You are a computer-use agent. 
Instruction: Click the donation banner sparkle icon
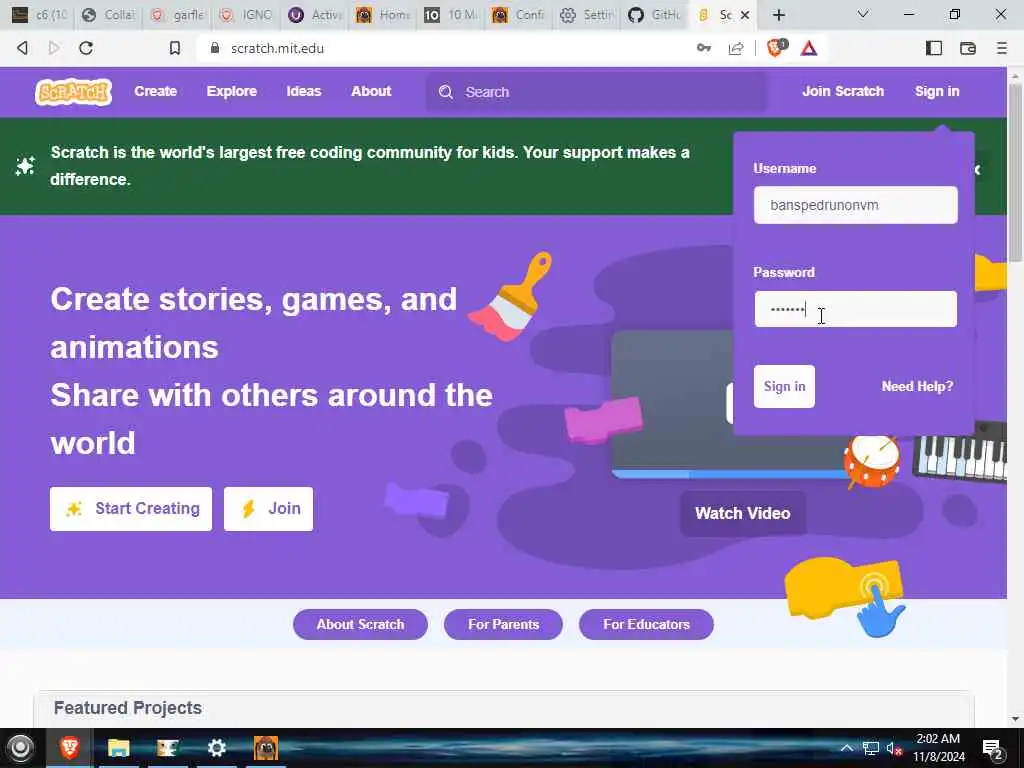(25, 166)
